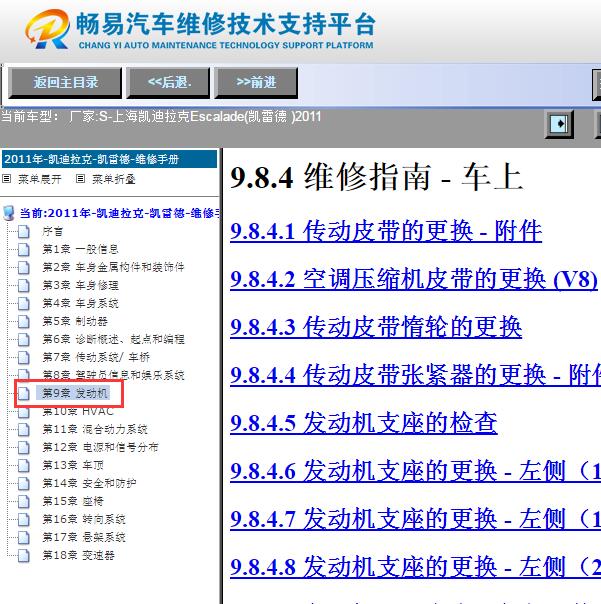The image size is (601, 604).
Task: Click the page icon beside 第9章
Action: (x=24, y=393)
